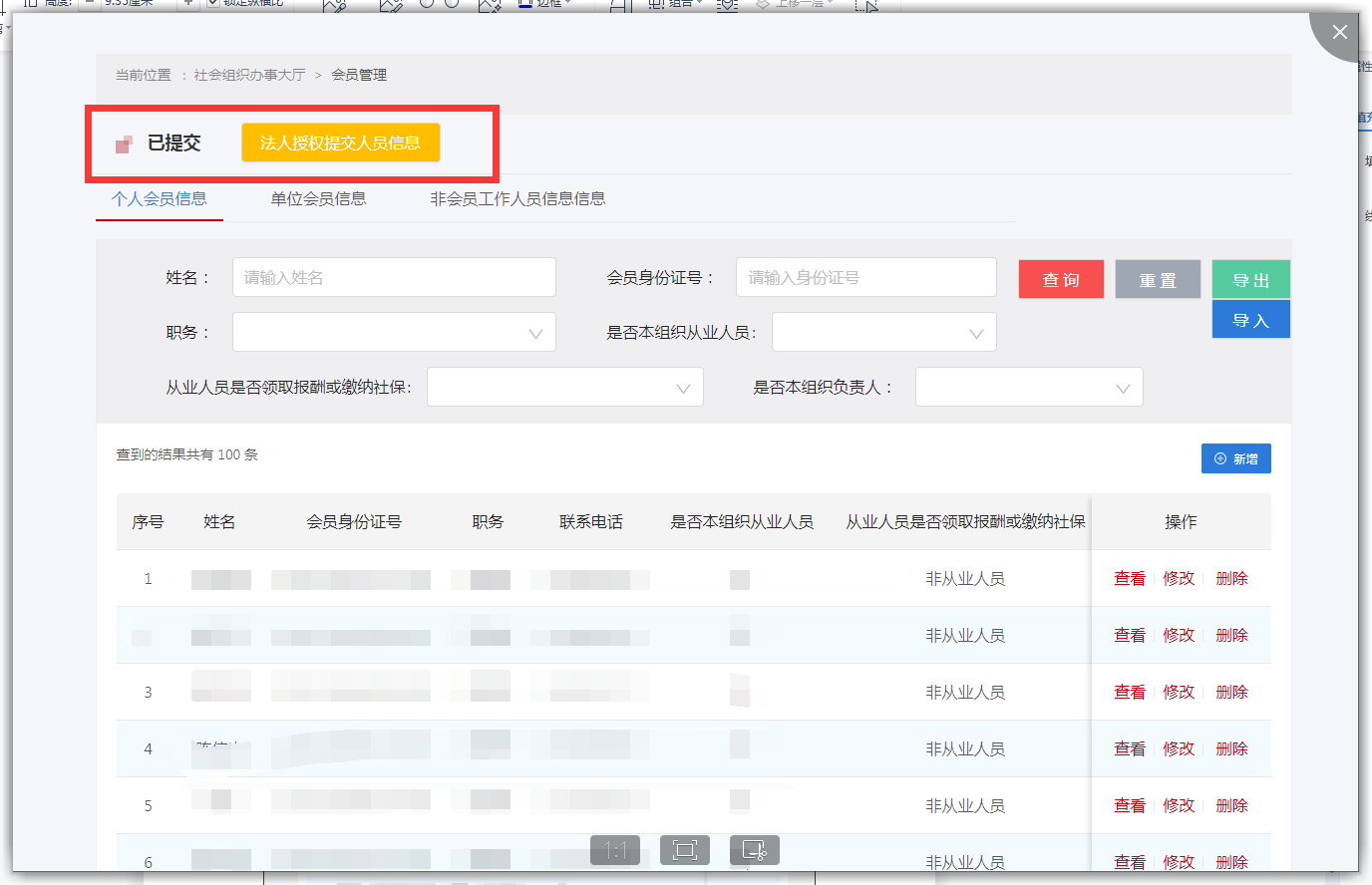Click the gray 重置 reset button
The height and width of the screenshot is (885, 1372).
click(1158, 279)
